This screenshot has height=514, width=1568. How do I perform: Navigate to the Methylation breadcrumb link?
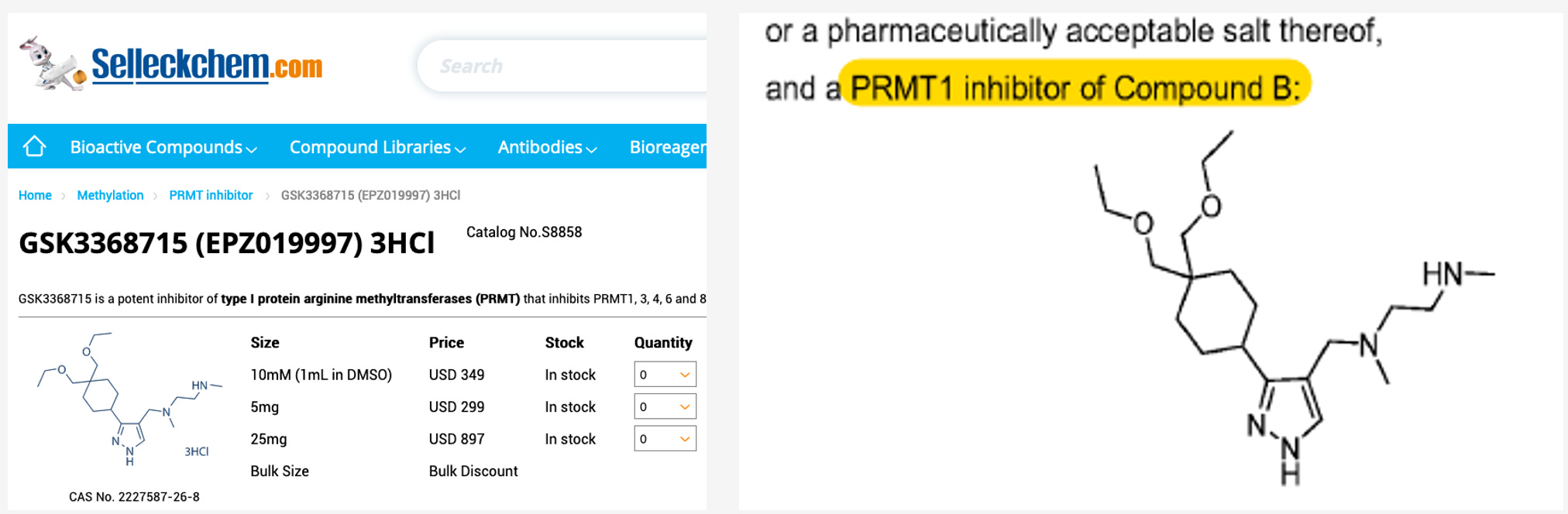point(110,195)
